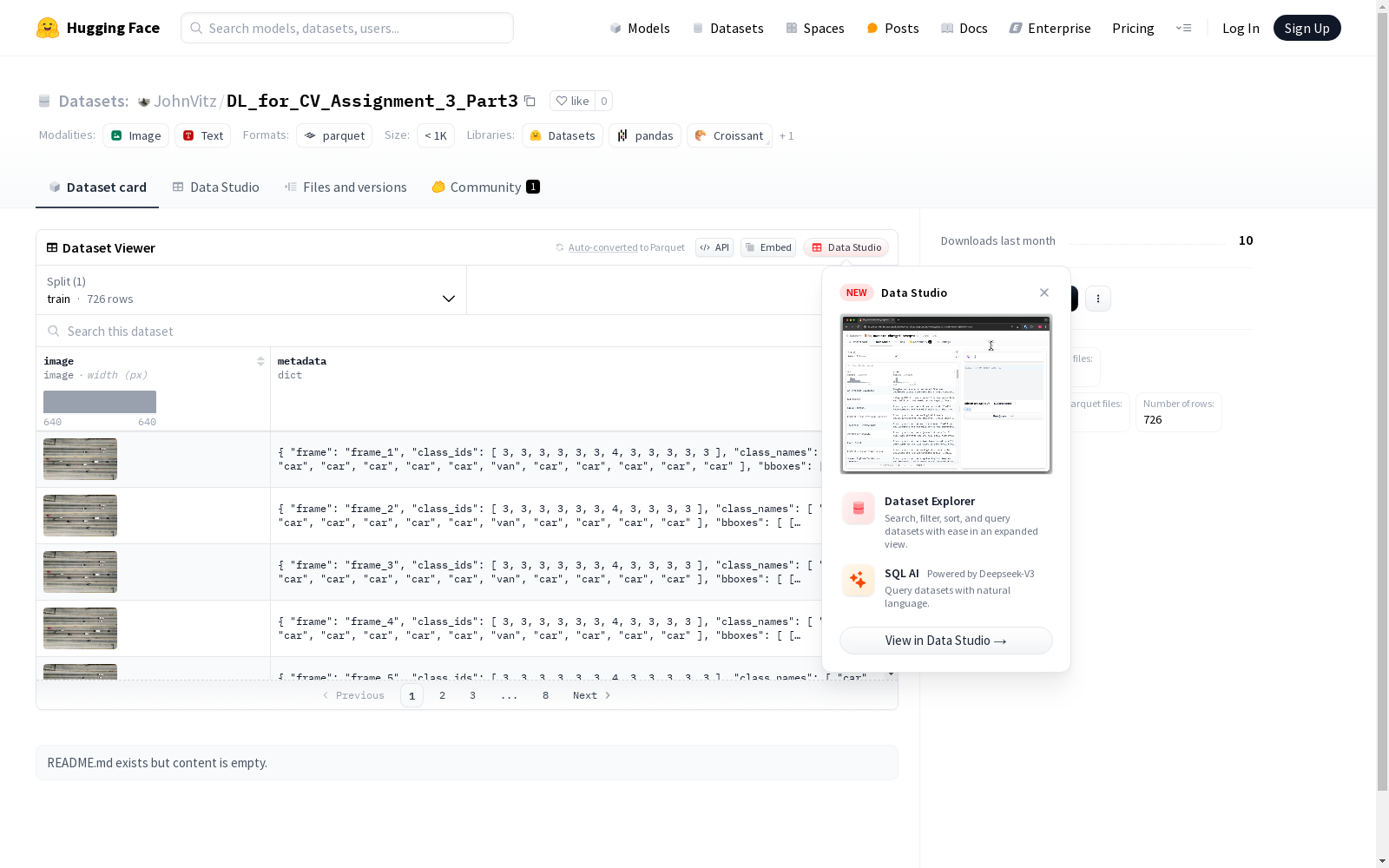The height and width of the screenshot is (868, 1389).
Task: Click the Data Studio button in viewer header
Action: pos(846,247)
